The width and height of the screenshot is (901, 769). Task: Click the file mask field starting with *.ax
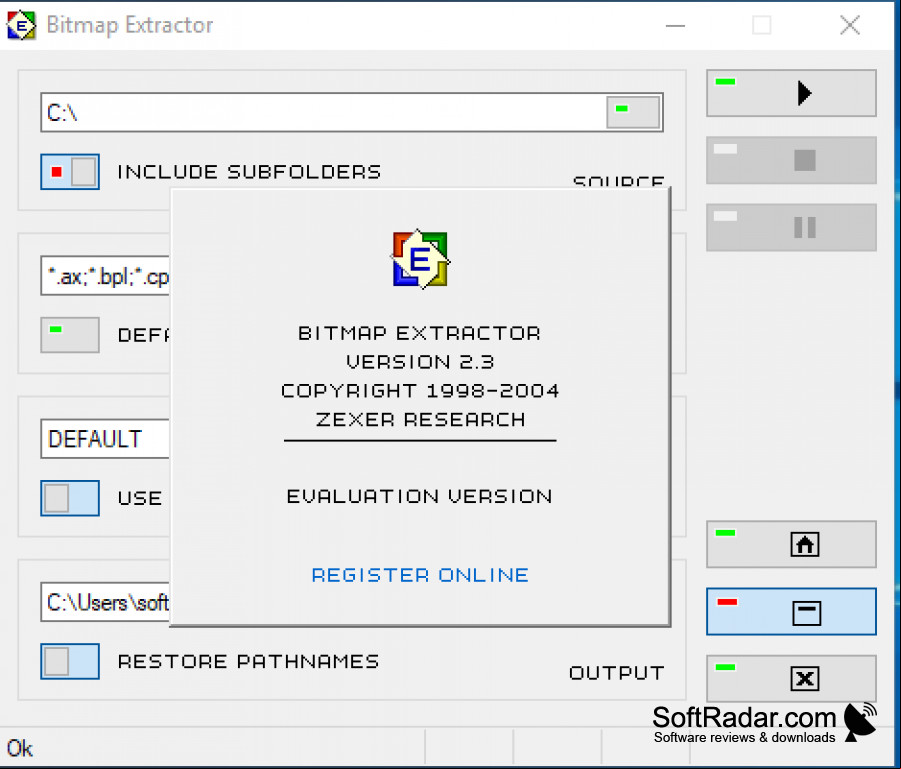tap(106, 276)
